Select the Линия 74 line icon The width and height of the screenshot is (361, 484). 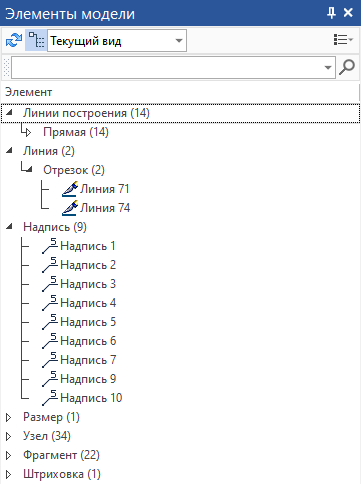pyautogui.click(x=70, y=208)
